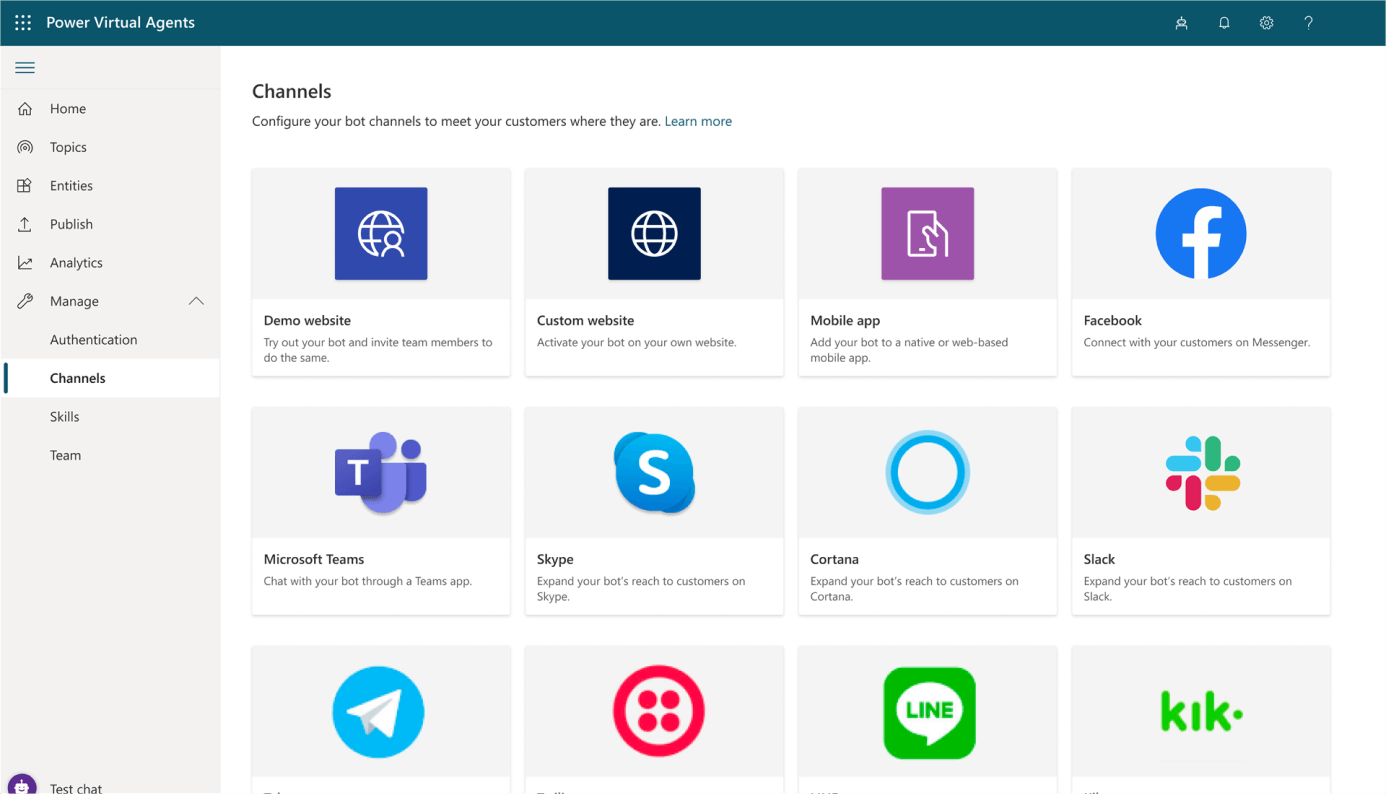1386x794 pixels.
Task: Click the help question mark icon
Action: click(1308, 23)
